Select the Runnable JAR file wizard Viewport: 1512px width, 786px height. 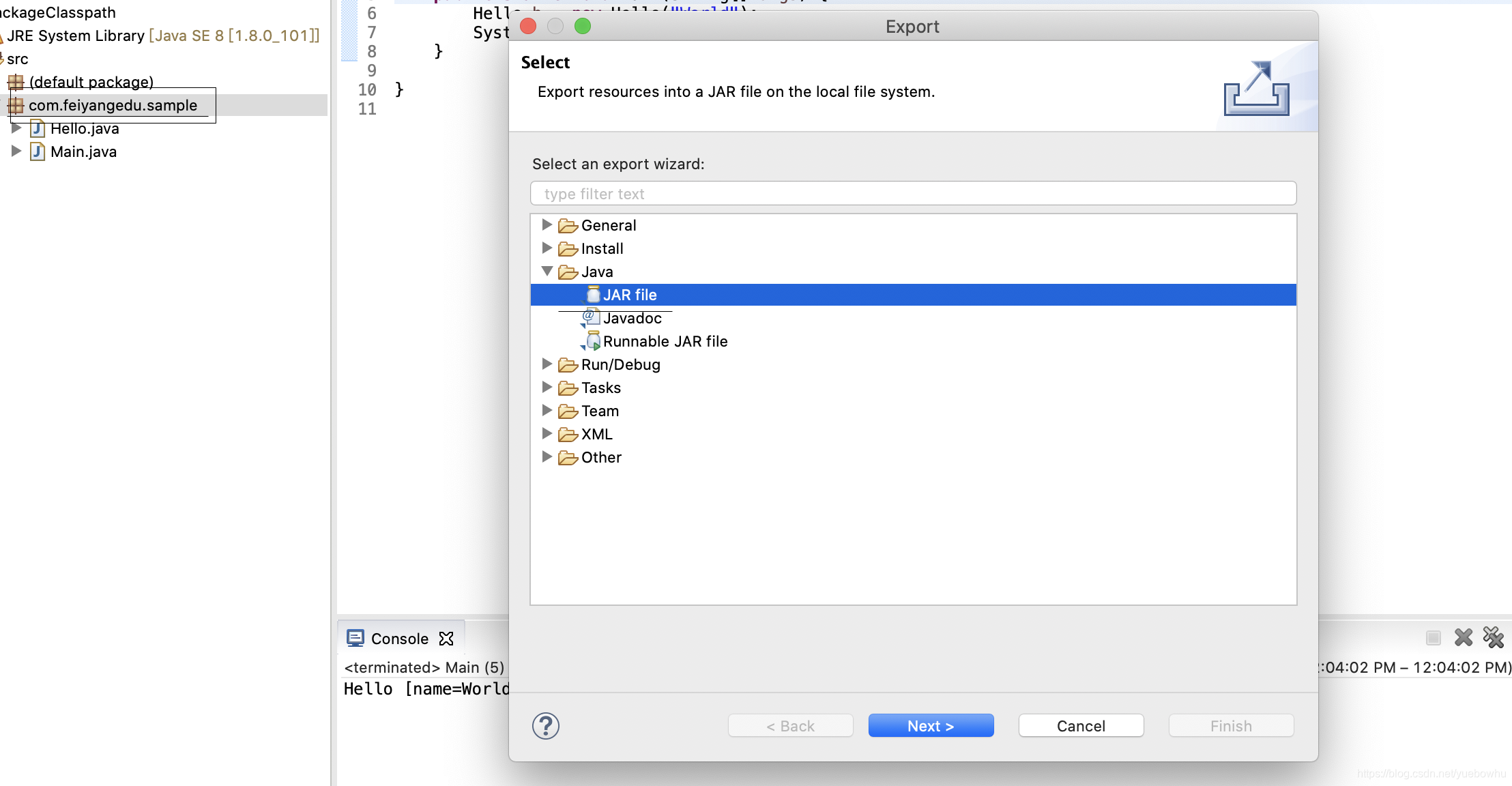664,341
